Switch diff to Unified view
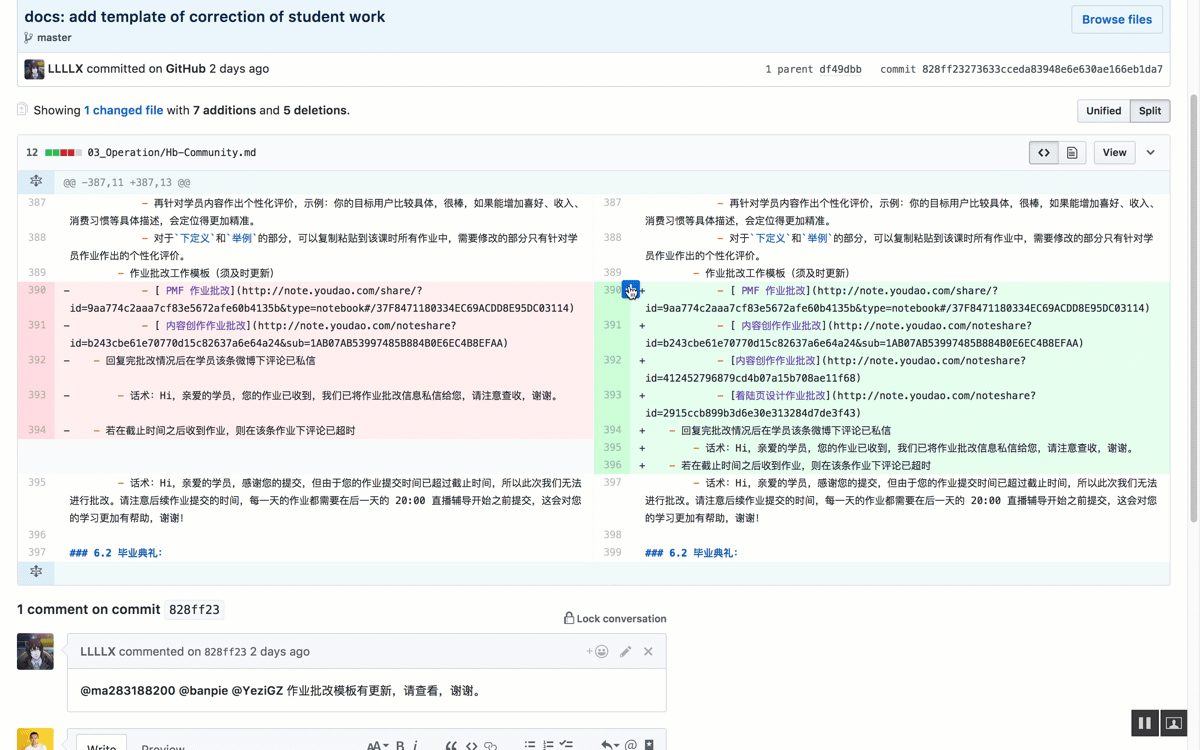The image size is (1200, 750). click(1103, 111)
